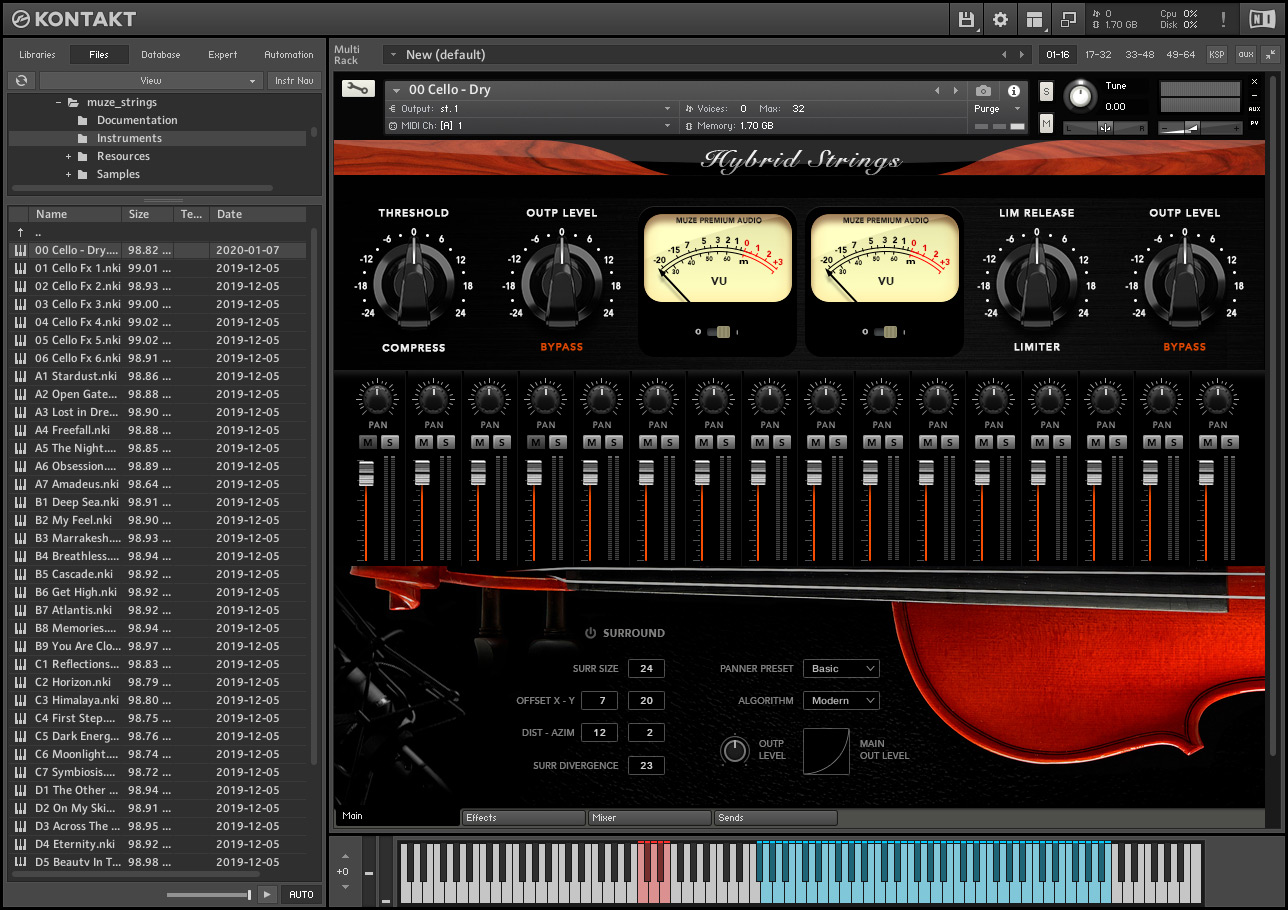Solo the instrument with S button
Screen dimensions: 1288x910
tap(1046, 92)
